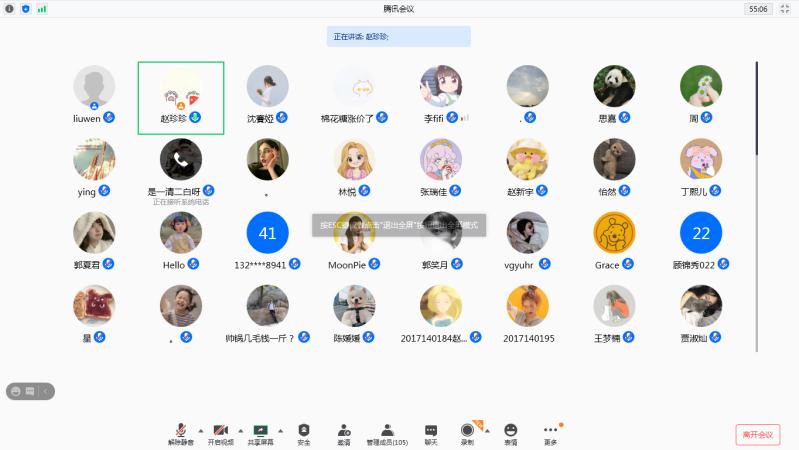This screenshot has width=799, height=450.
Task: Open the 更多 more options menu
Action: [550, 432]
